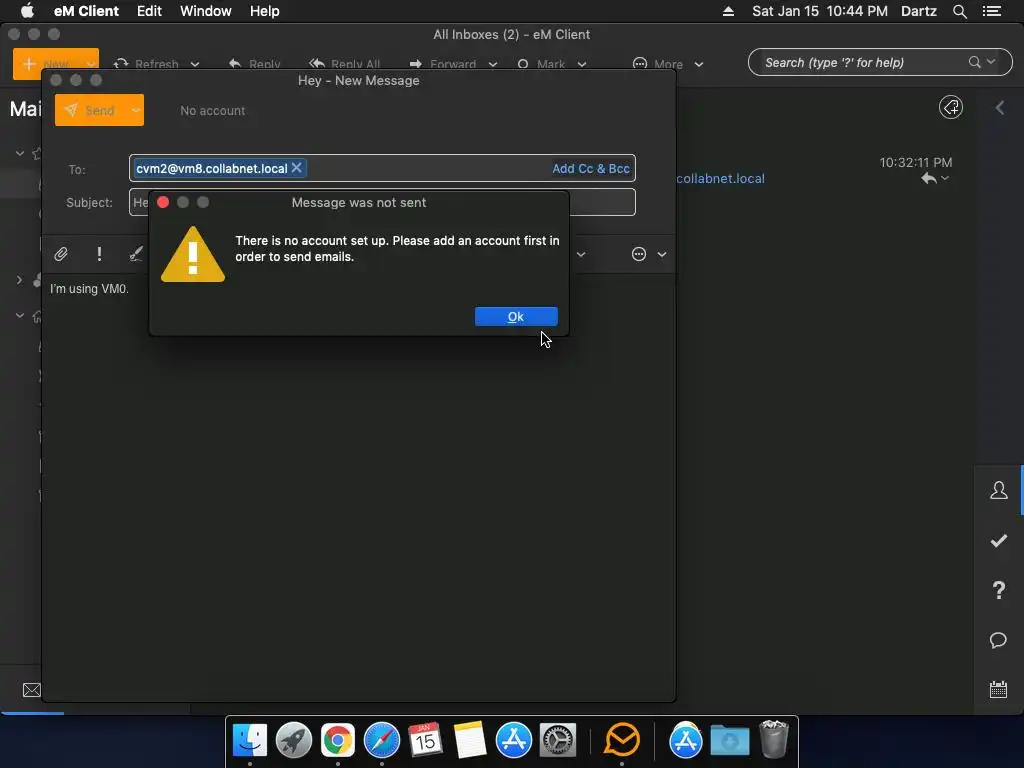The width and height of the screenshot is (1024, 768).
Task: Open the Window menu
Action: pos(206,11)
